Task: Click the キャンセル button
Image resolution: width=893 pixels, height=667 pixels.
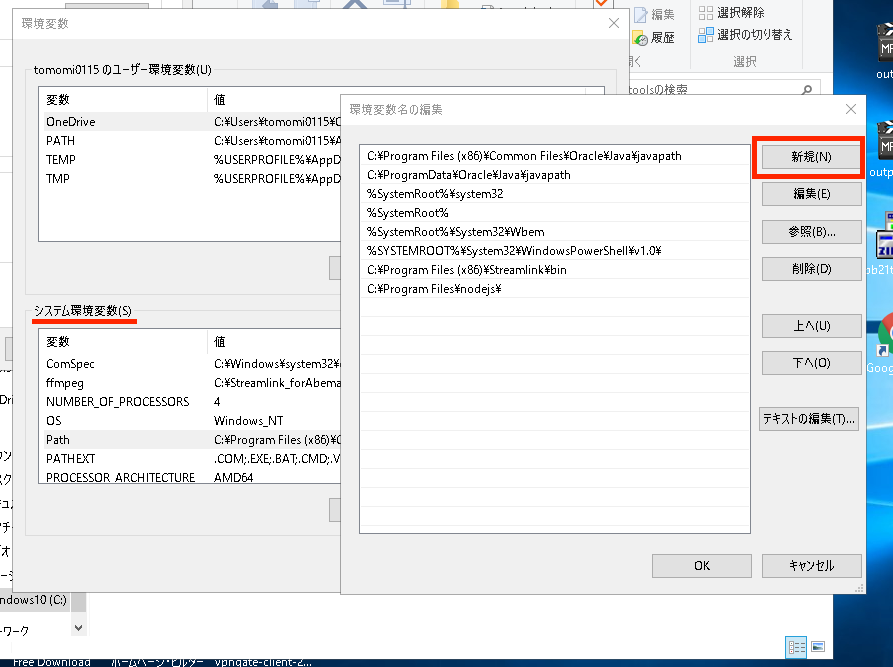Action: point(811,566)
